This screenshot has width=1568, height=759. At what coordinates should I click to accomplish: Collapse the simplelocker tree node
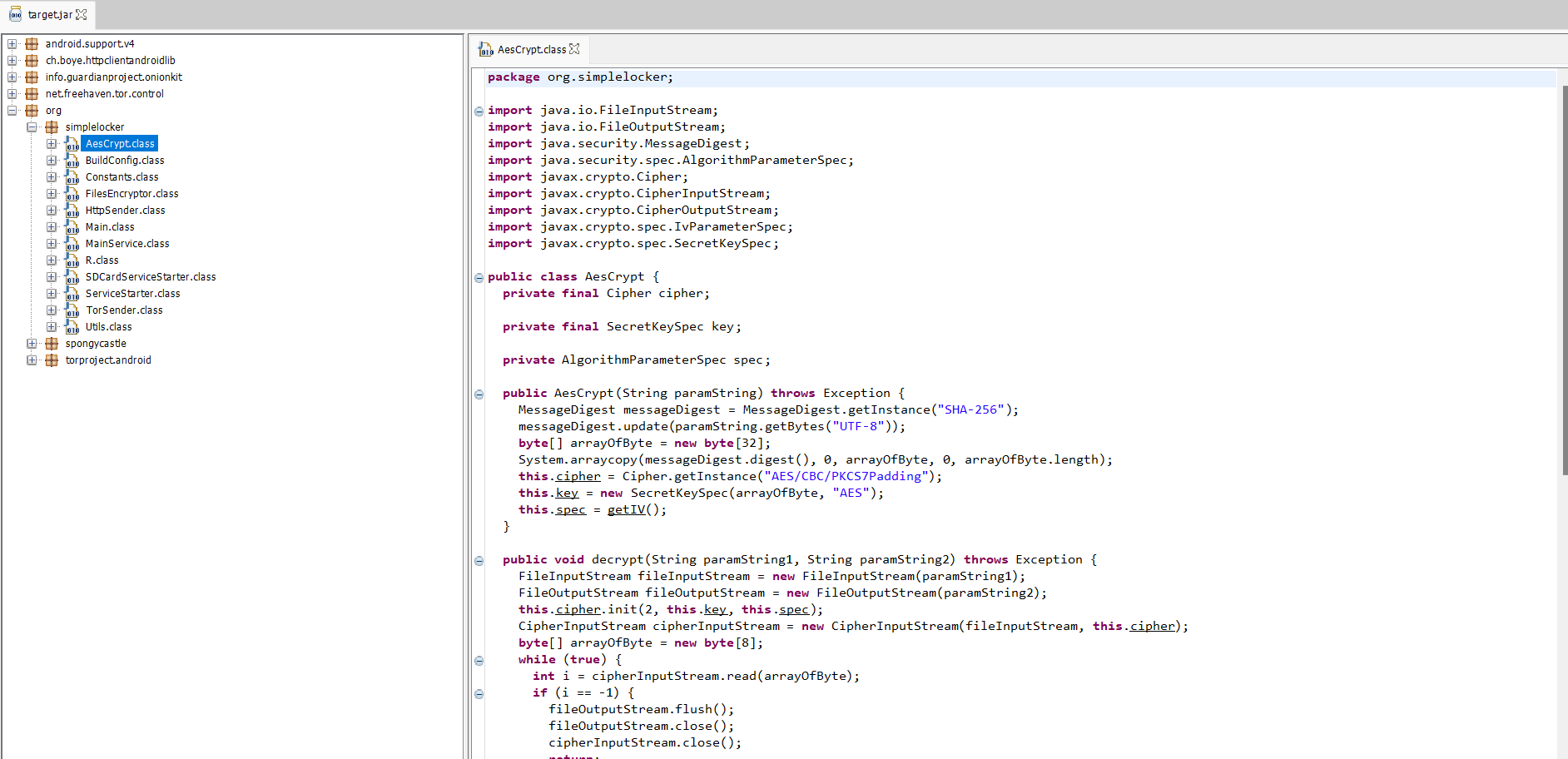pos(32,127)
